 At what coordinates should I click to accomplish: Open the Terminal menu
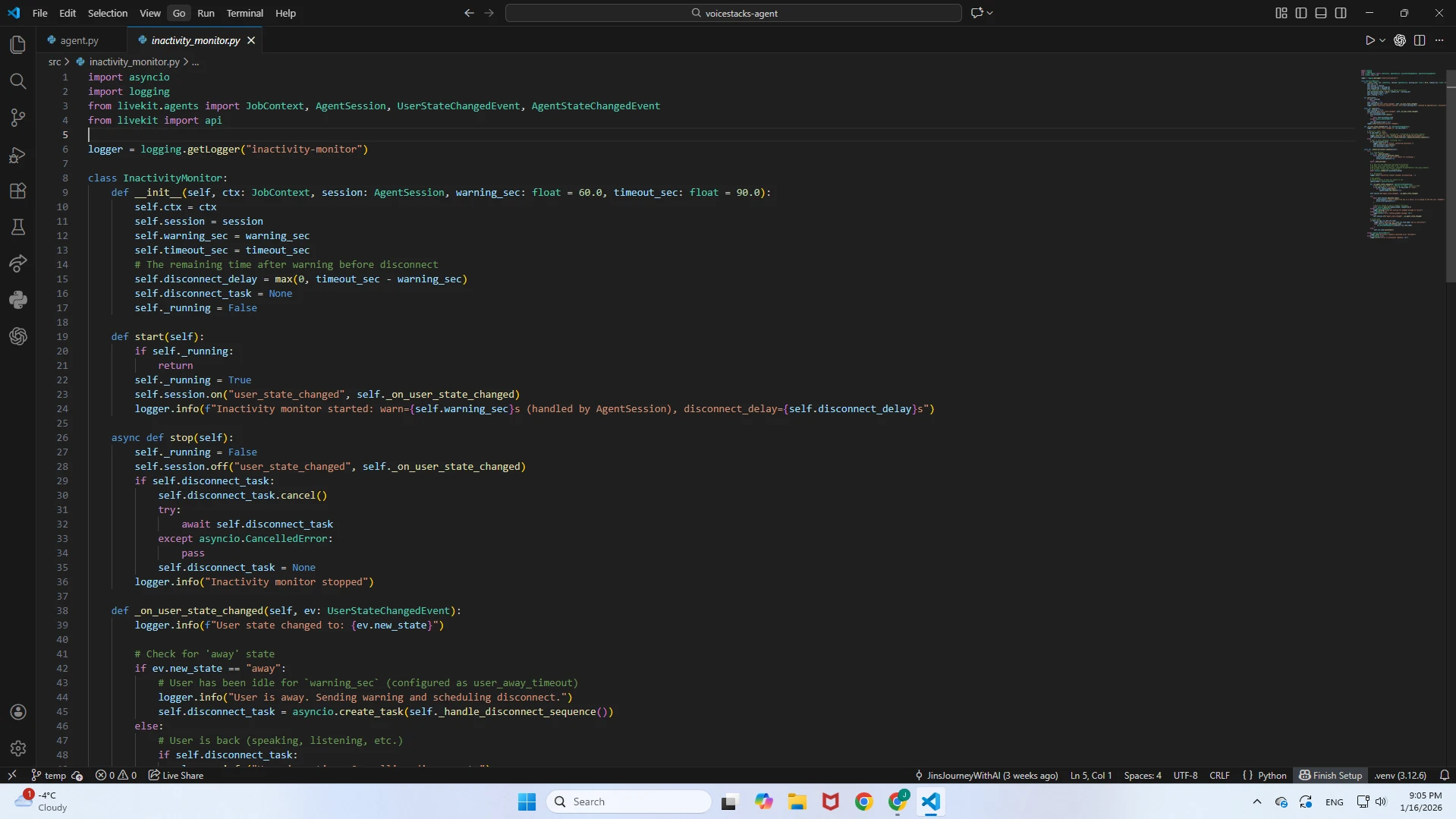(x=244, y=13)
